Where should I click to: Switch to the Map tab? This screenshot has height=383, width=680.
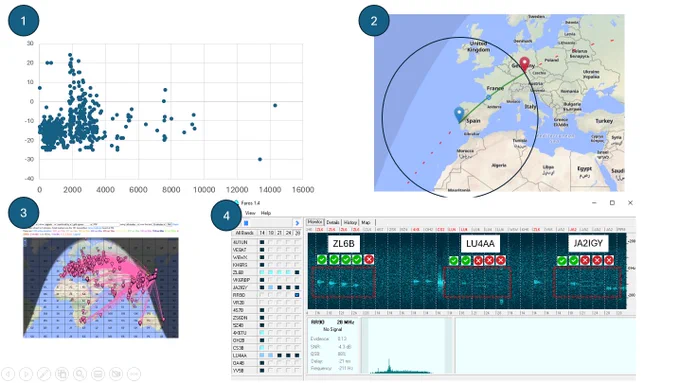pyautogui.click(x=366, y=222)
